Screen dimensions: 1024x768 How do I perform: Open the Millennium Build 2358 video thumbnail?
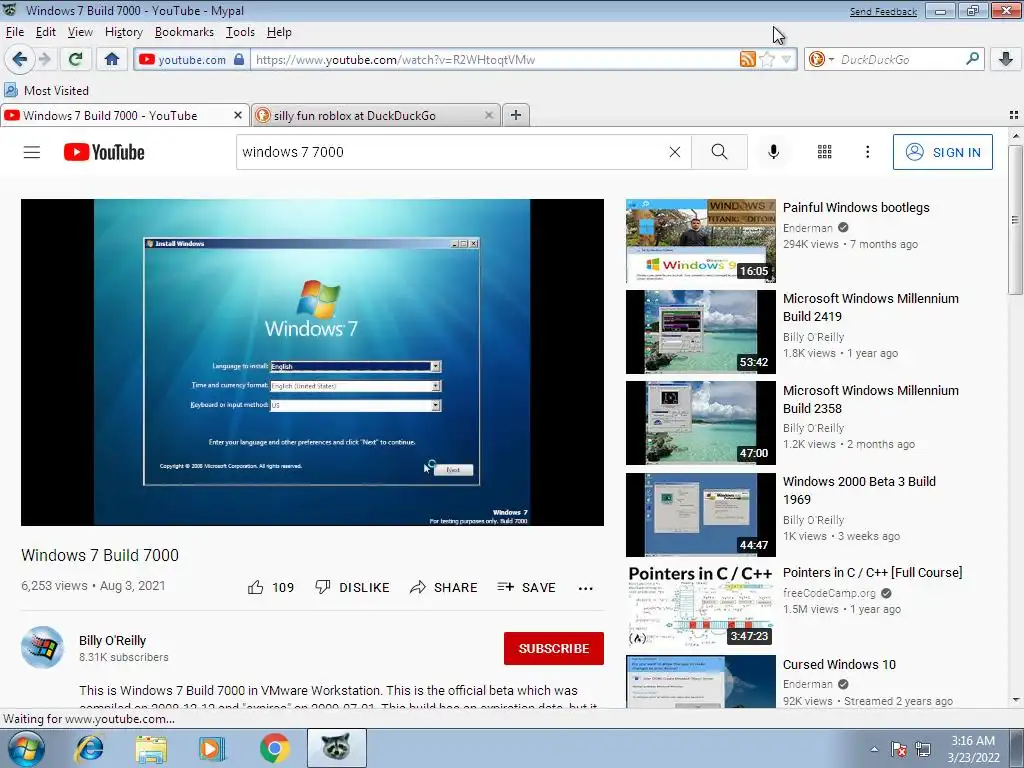tap(701, 423)
